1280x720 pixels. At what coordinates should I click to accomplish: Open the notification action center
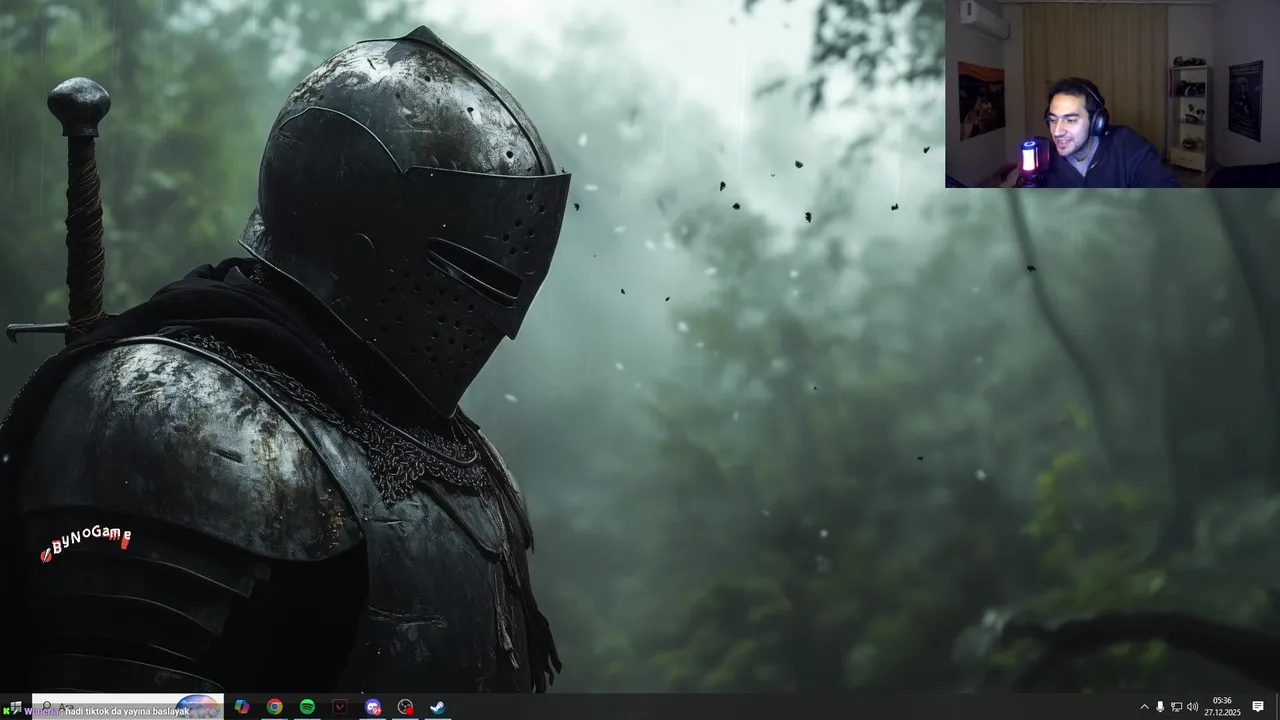[x=1258, y=707]
